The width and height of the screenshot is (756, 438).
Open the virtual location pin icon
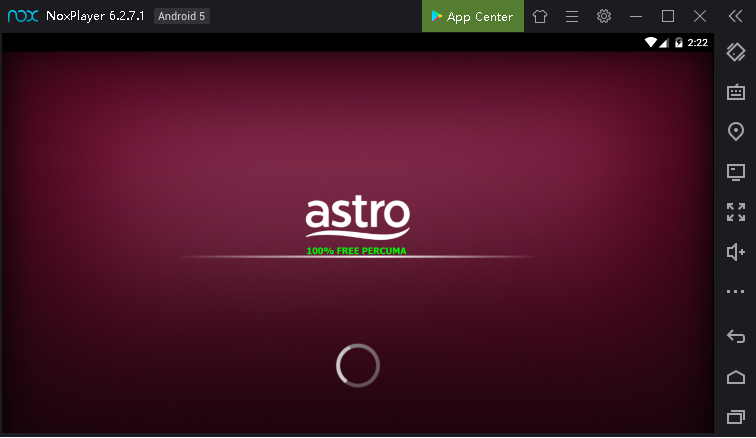[736, 132]
